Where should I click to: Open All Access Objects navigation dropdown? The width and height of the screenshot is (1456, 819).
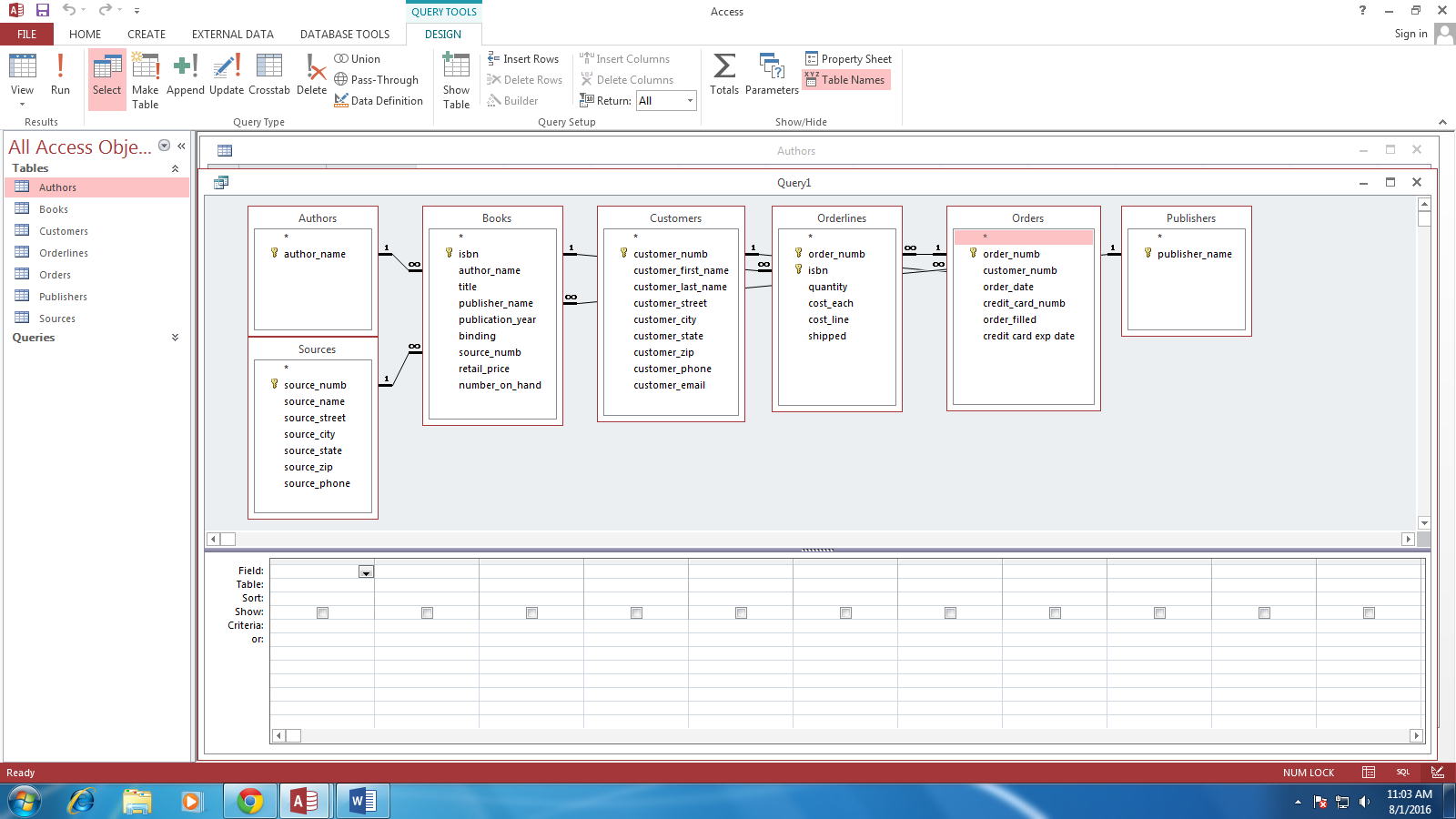click(x=165, y=146)
